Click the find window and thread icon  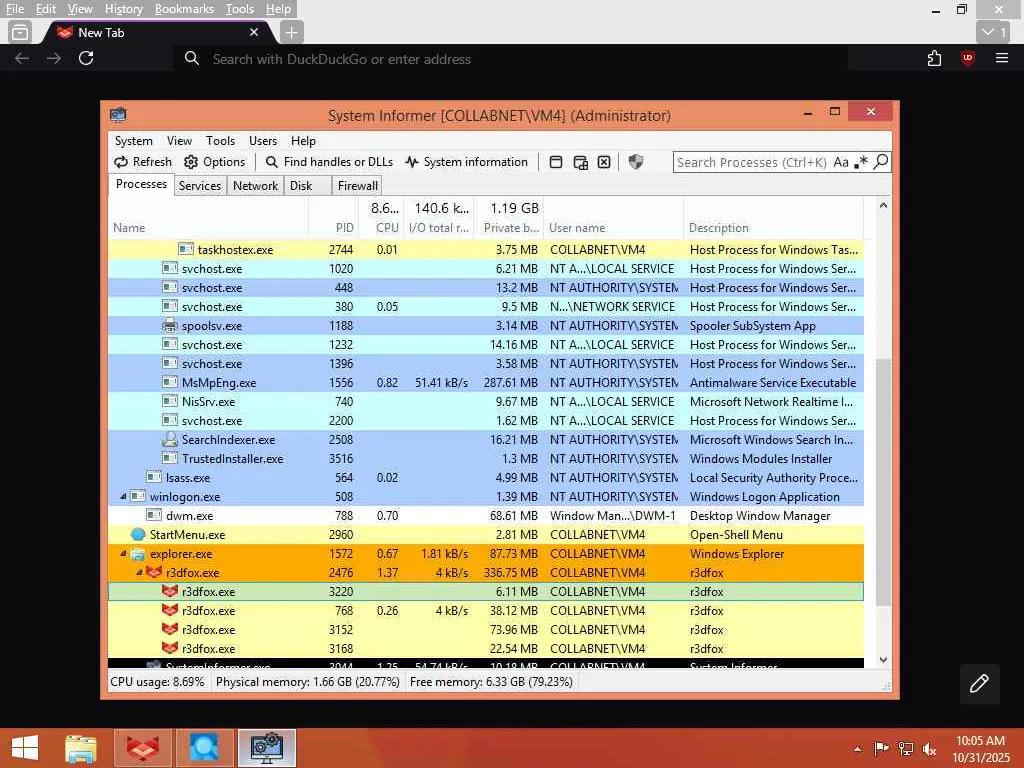coord(581,162)
